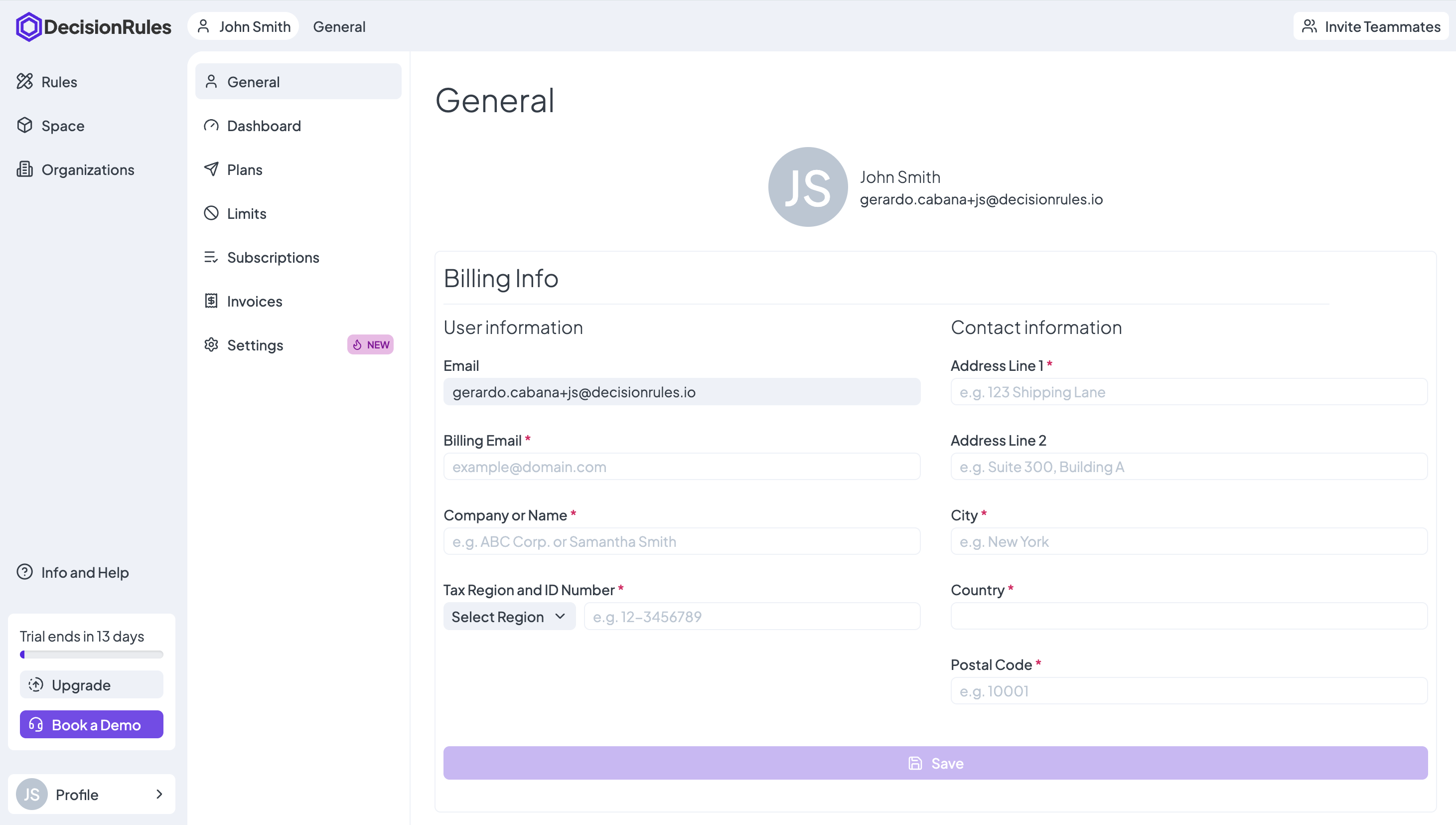1456x825 pixels.
Task: Click the DecisionRules hexagon logo
Action: tap(28, 26)
